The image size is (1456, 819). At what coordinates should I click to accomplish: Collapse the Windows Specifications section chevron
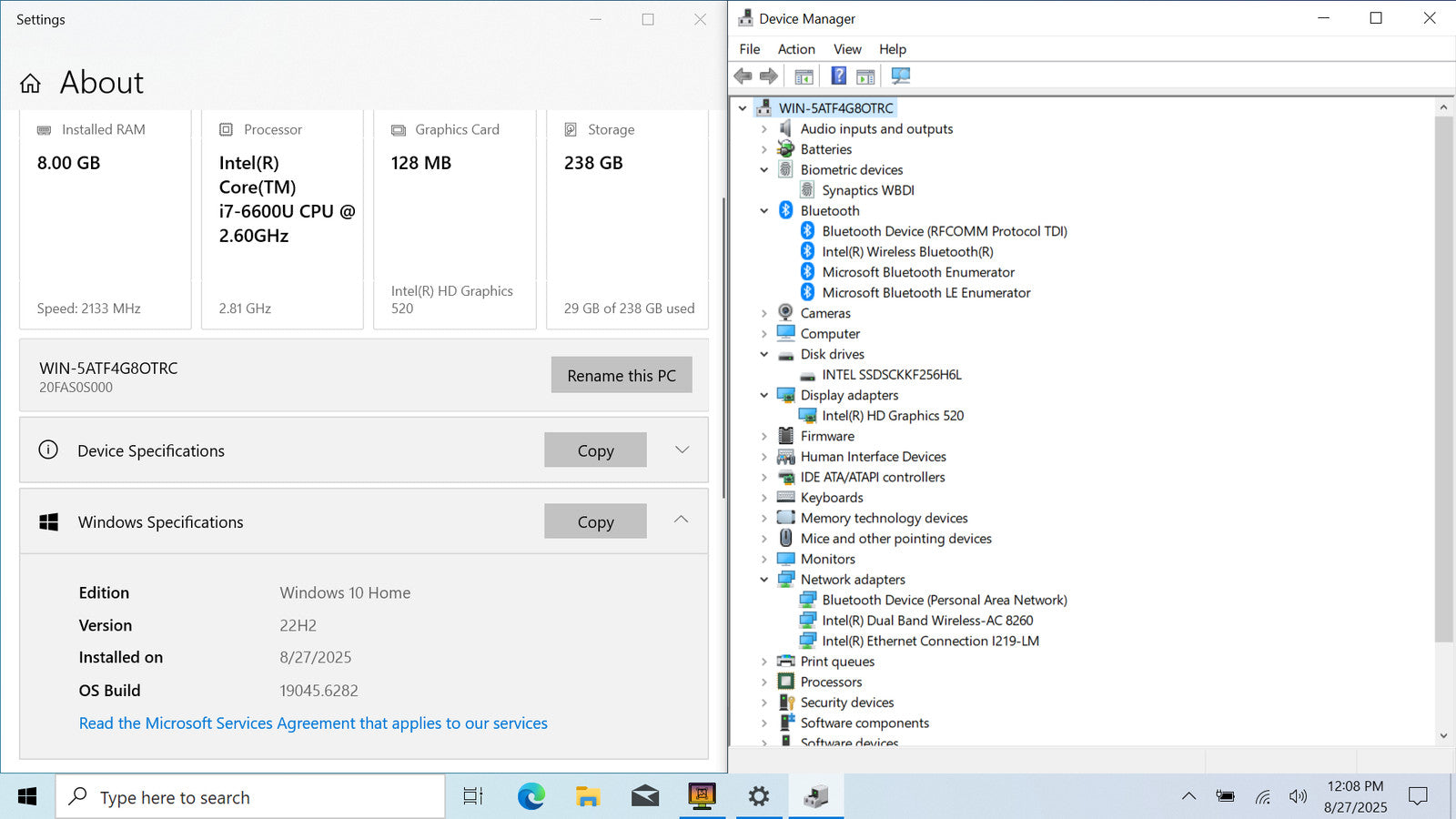681,520
